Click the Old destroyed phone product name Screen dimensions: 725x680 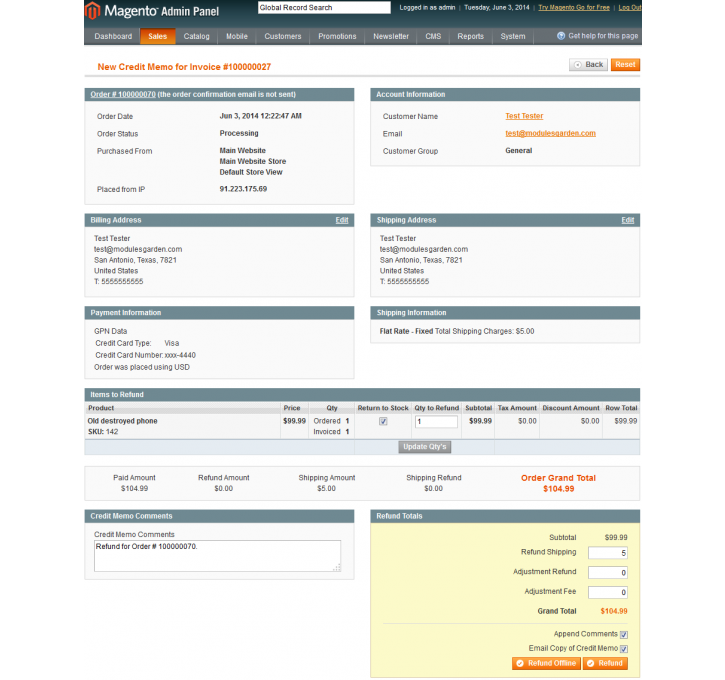(x=123, y=421)
